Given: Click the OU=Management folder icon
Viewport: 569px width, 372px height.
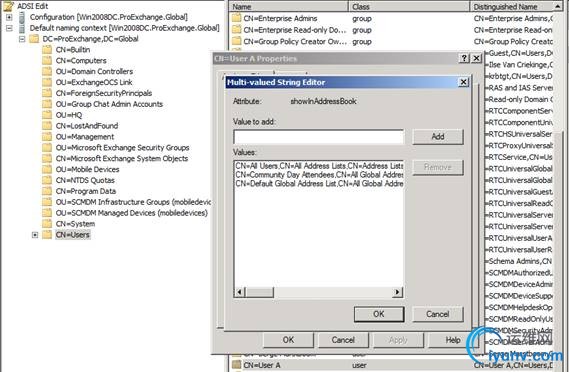Looking at the screenshot, I should tap(47, 137).
